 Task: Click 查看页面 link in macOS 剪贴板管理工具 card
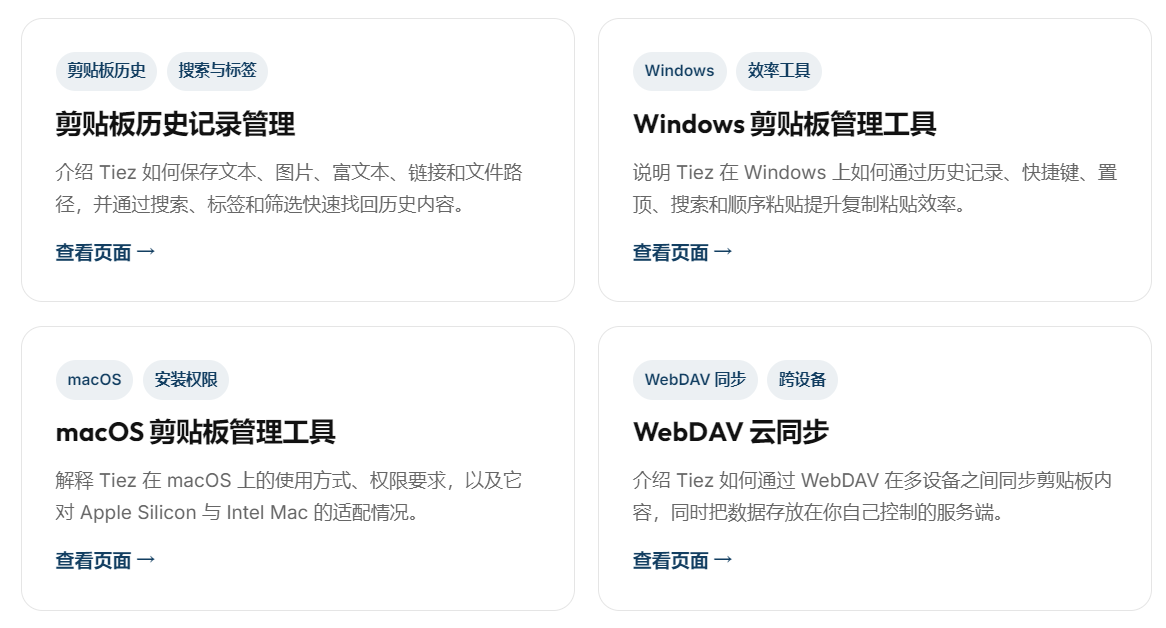[x=106, y=560]
